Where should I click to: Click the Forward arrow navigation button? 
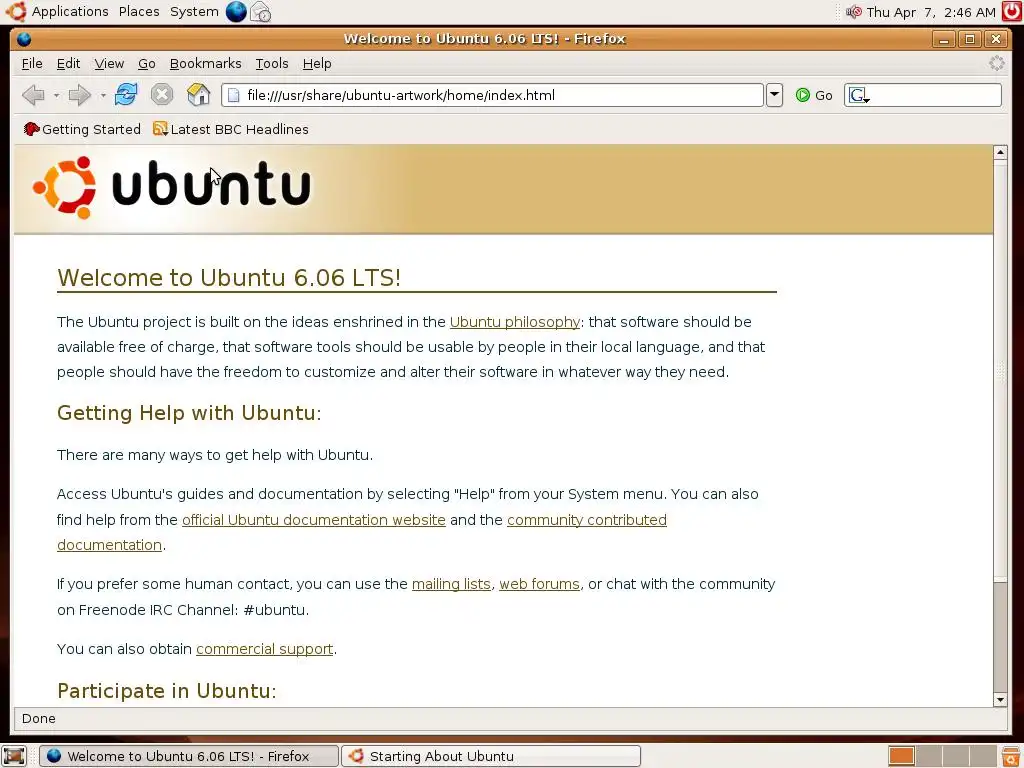click(x=79, y=95)
